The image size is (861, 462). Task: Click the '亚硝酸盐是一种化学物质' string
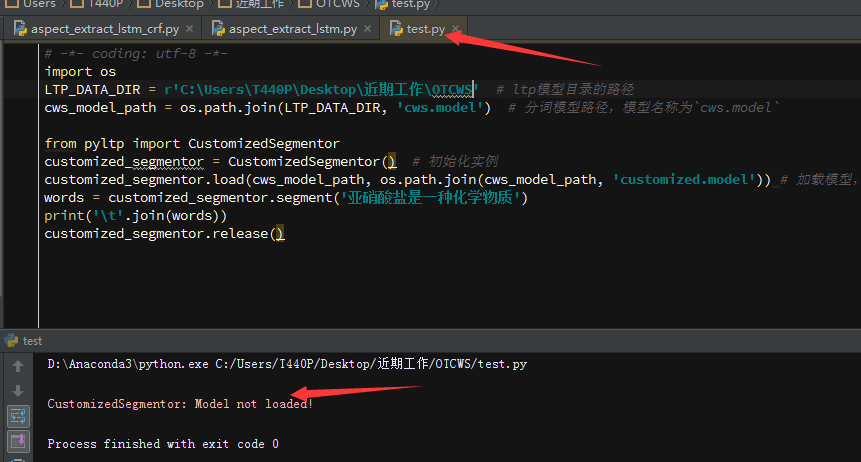tap(430, 197)
